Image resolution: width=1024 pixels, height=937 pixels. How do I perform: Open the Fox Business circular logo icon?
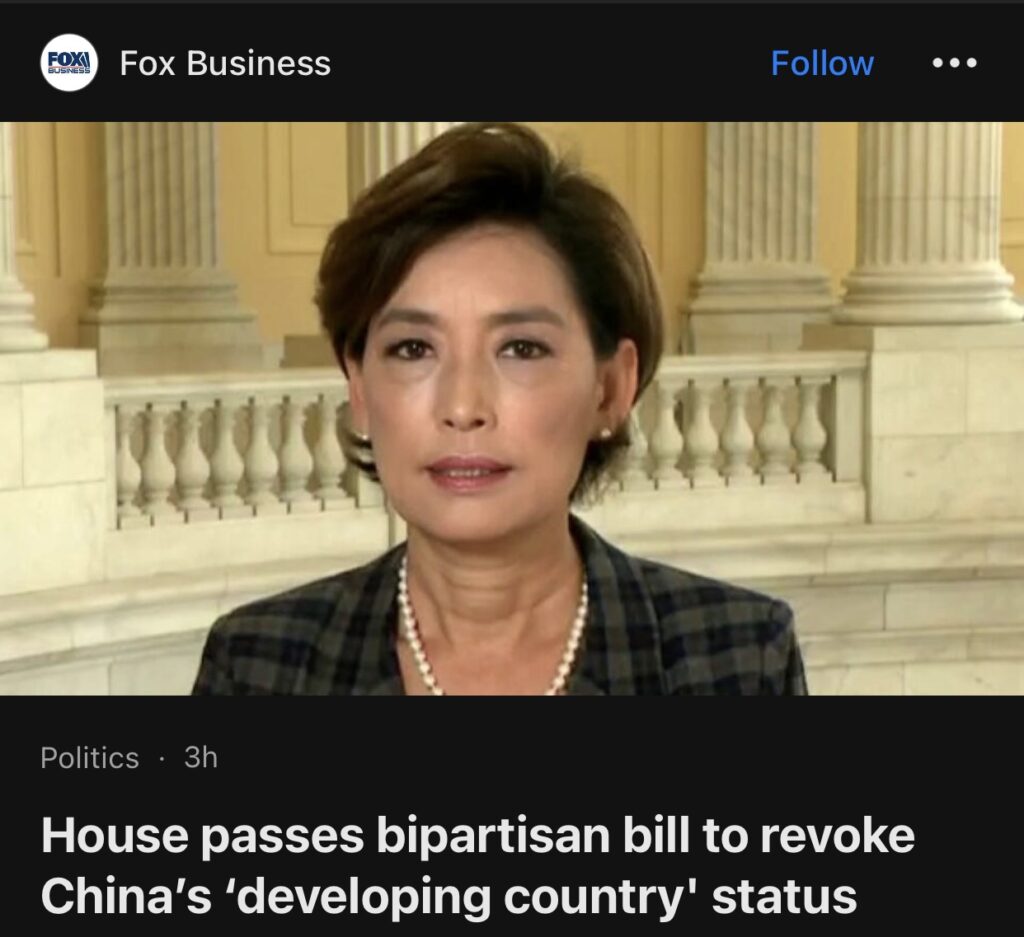click(69, 63)
